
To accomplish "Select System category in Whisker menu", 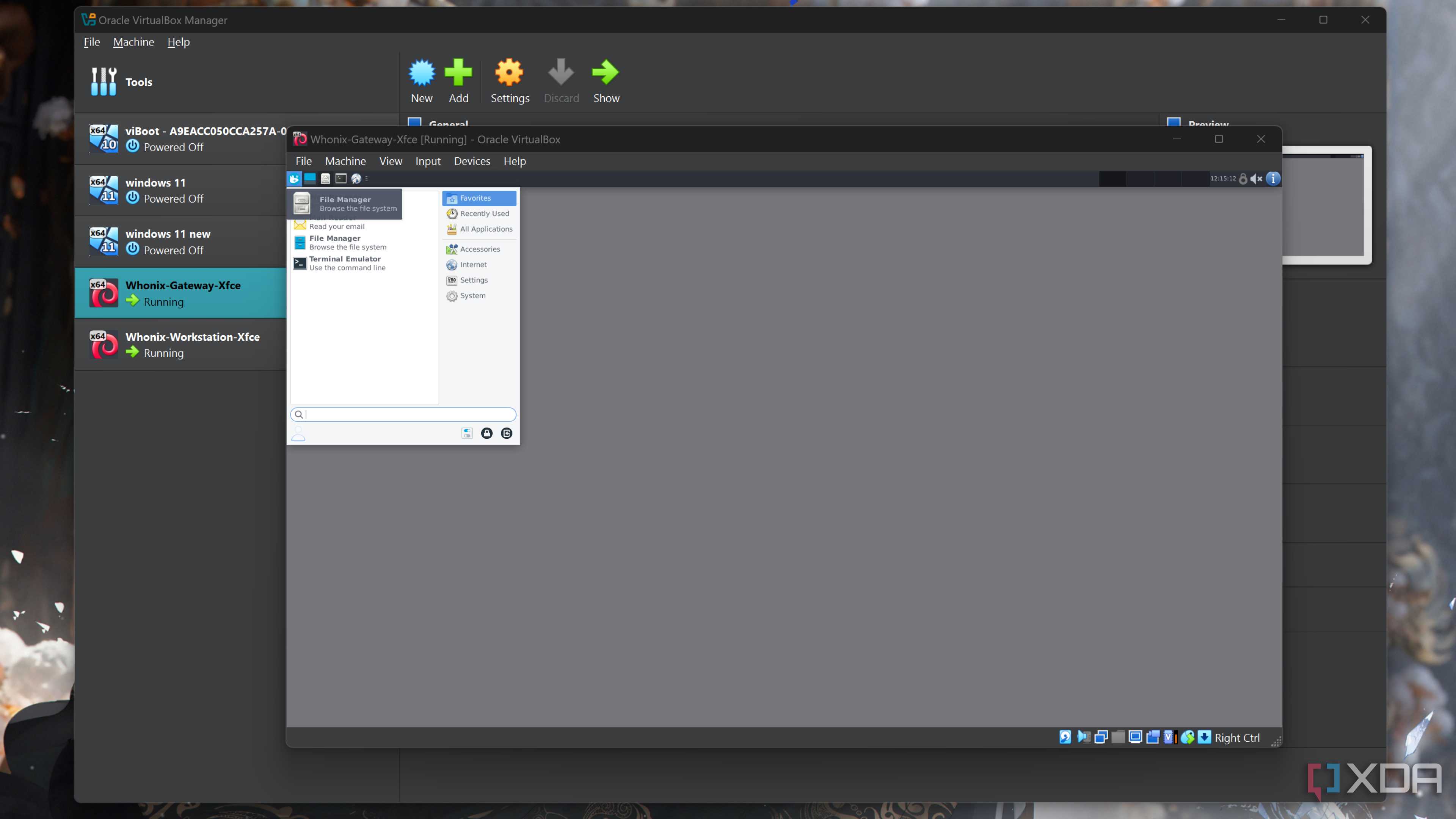I will [479, 296].
